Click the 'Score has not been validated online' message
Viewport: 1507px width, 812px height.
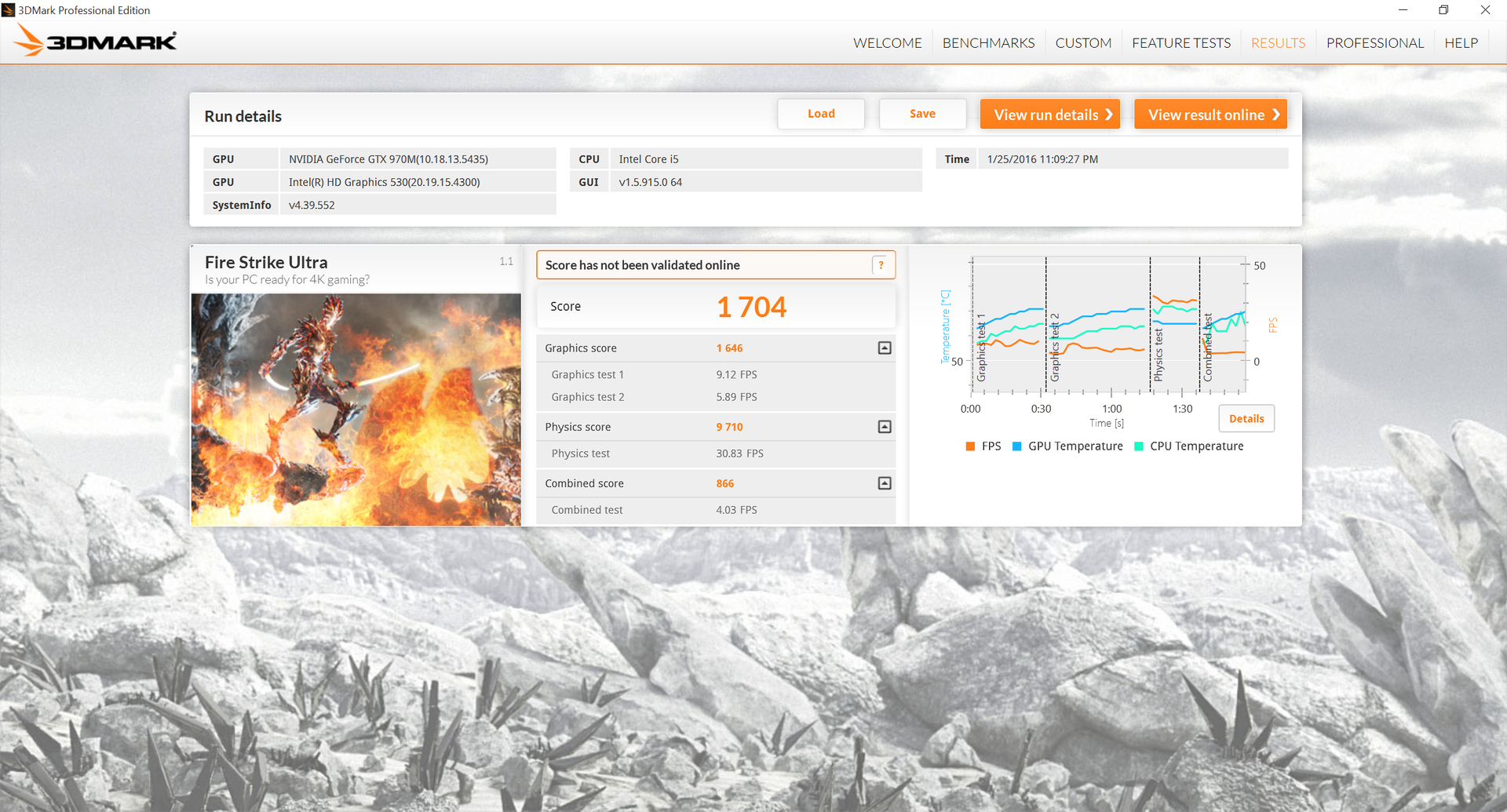point(642,265)
